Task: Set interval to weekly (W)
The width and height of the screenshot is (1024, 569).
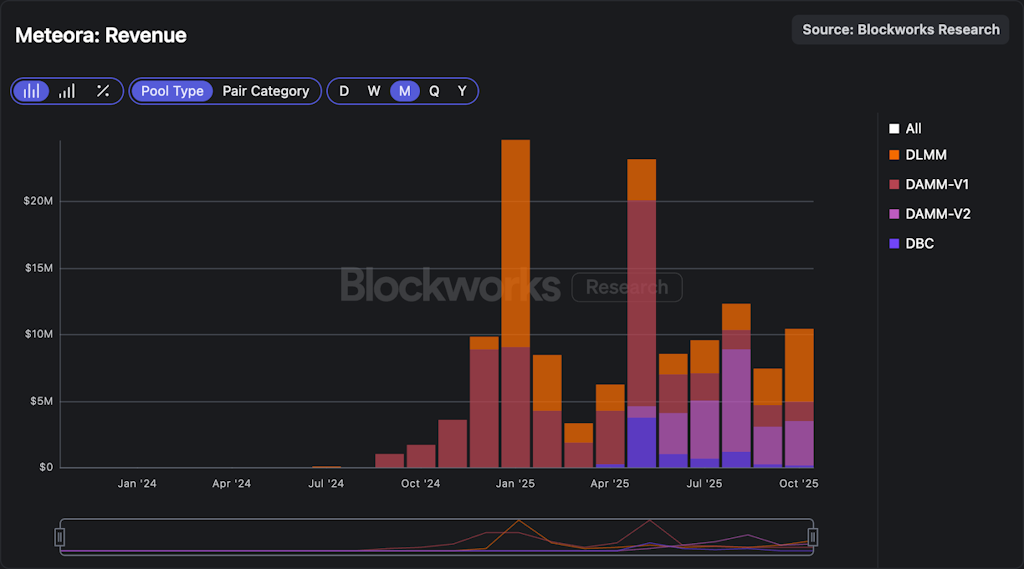Action: coord(373,91)
